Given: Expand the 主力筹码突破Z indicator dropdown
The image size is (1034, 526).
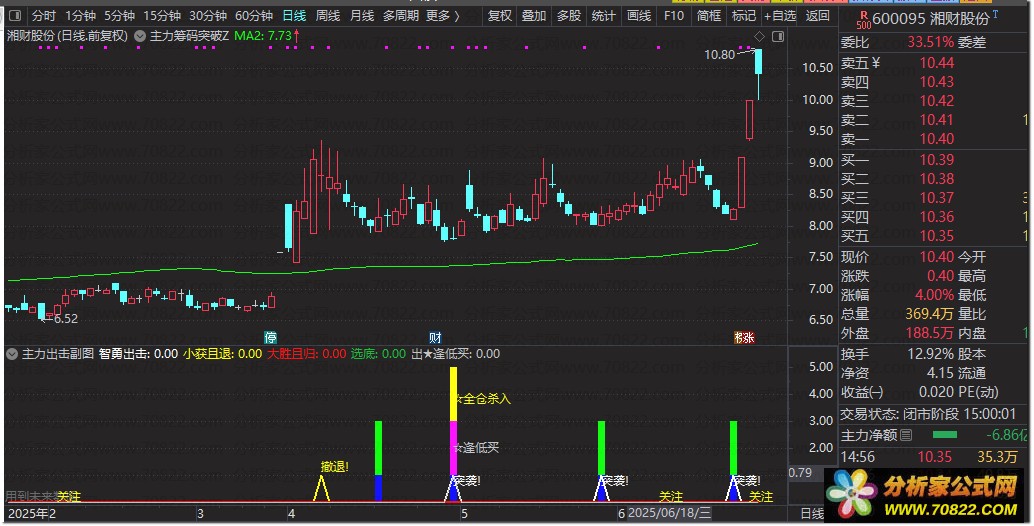Looking at the screenshot, I should (x=140, y=36).
